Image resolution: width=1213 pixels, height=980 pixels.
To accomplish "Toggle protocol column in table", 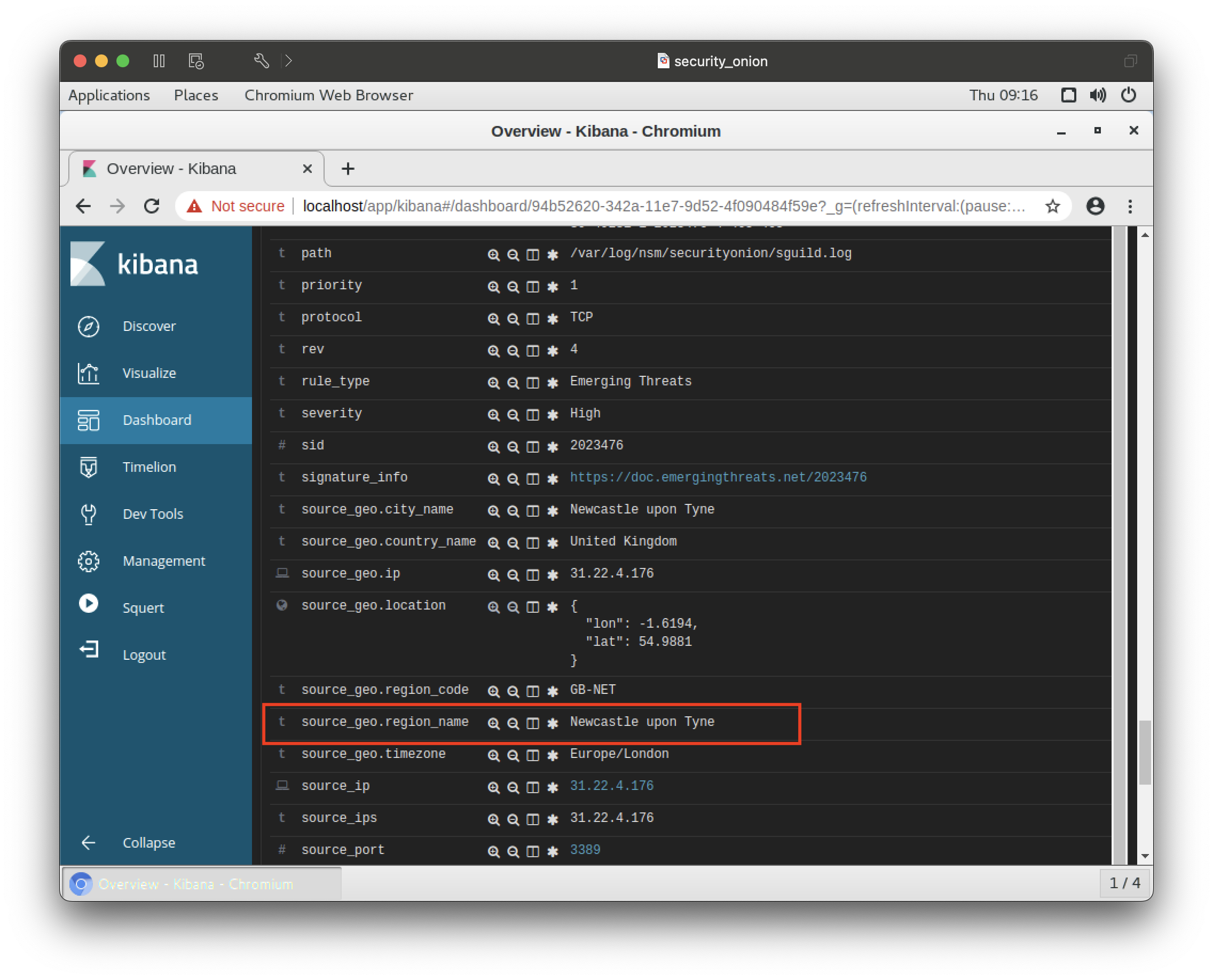I will [532, 319].
